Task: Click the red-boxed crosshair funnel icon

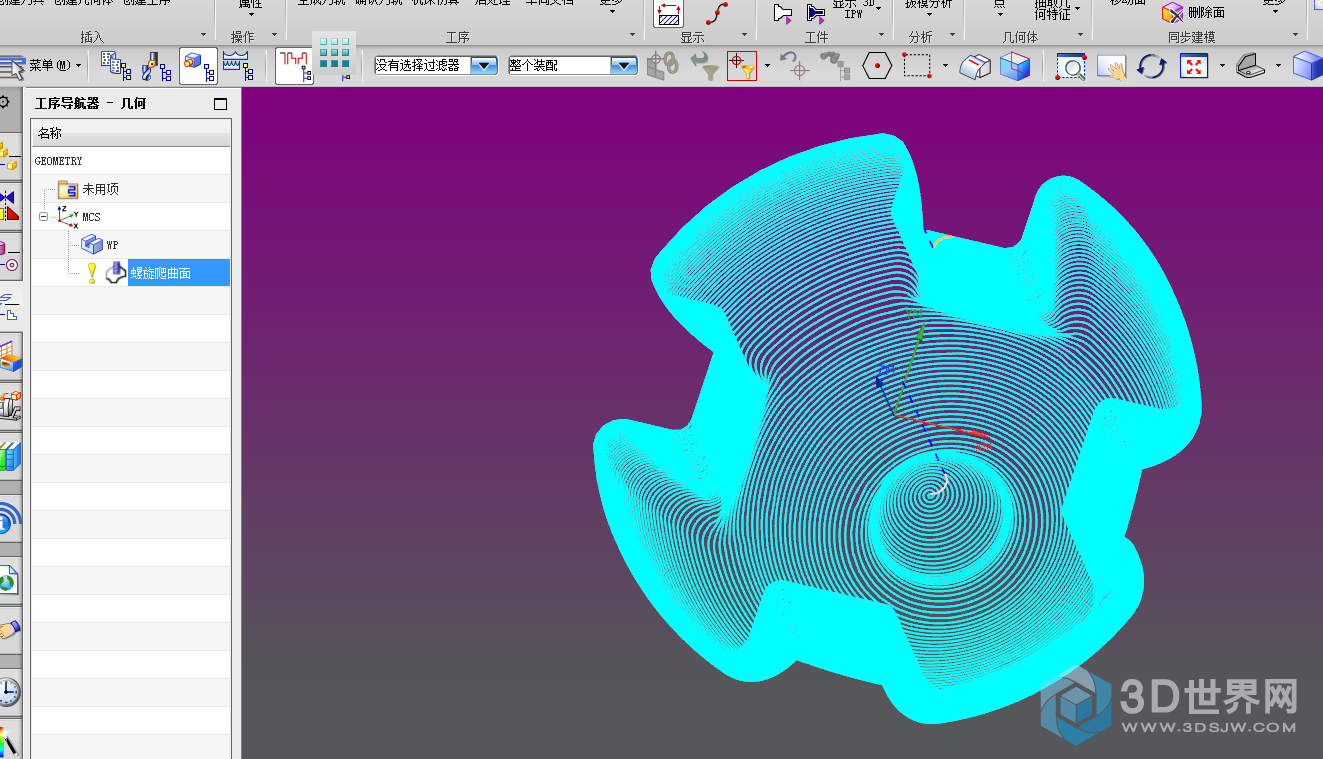Action: pos(742,67)
